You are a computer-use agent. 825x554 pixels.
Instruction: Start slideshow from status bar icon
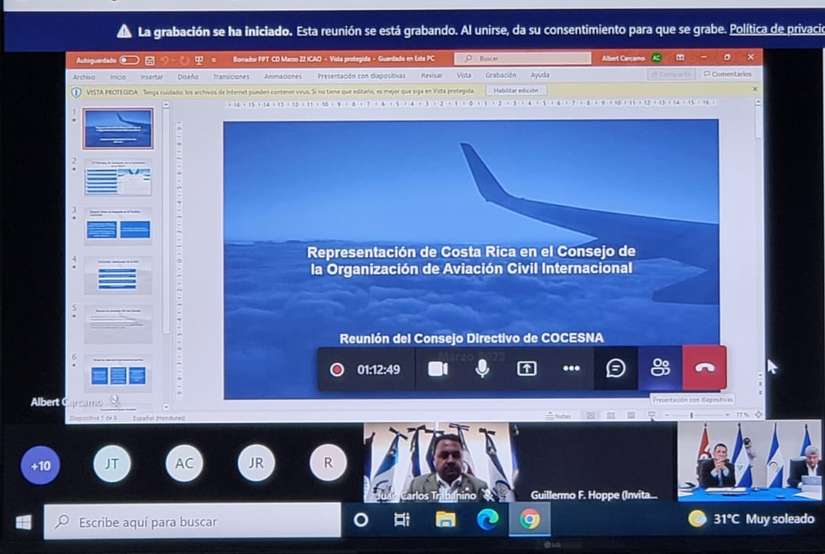[651, 415]
